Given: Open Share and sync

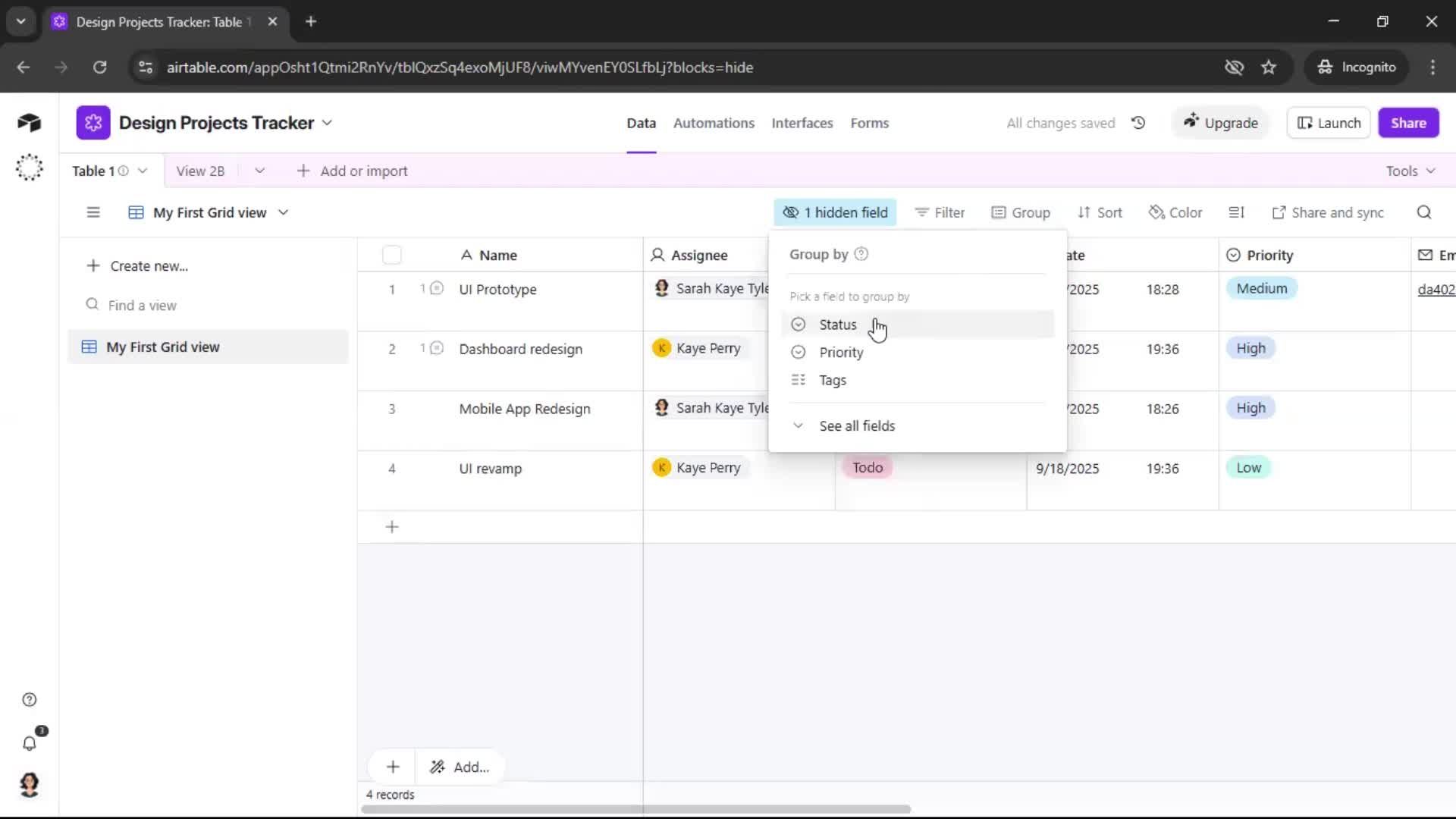Looking at the screenshot, I should (x=1328, y=212).
